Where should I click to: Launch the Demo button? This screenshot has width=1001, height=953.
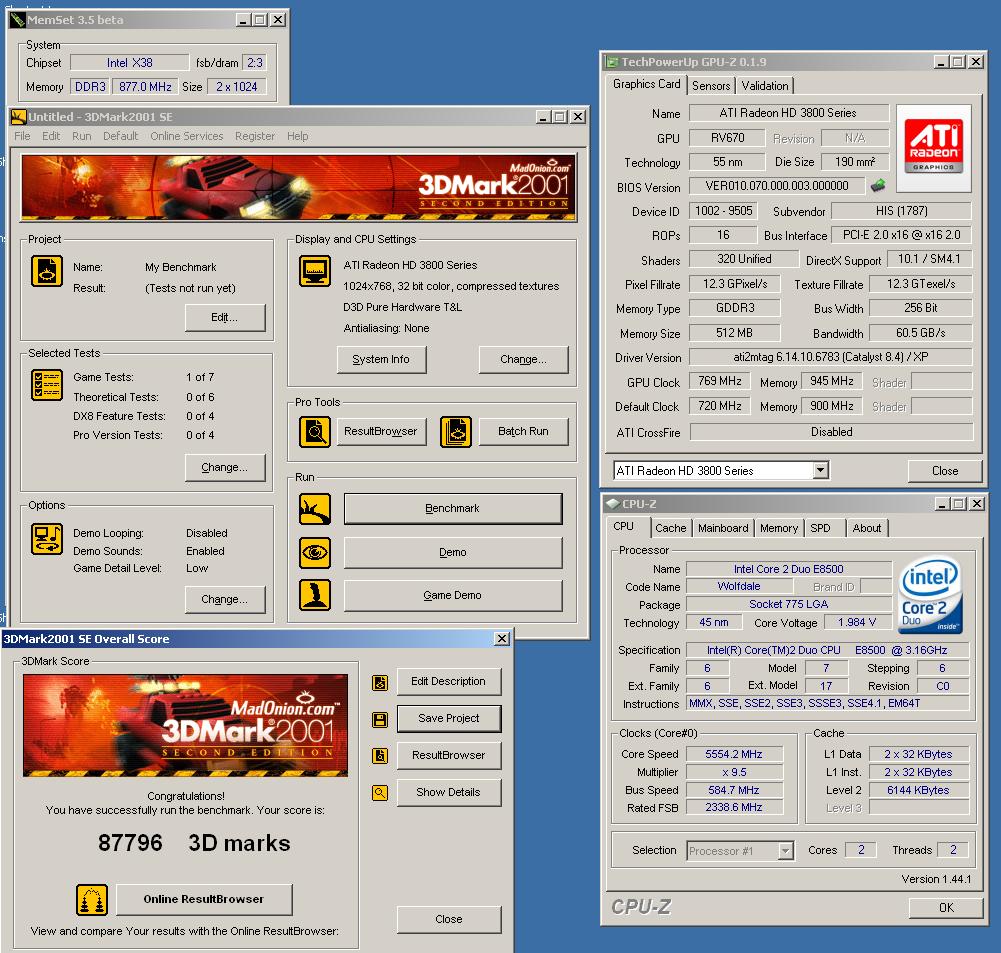[453, 553]
